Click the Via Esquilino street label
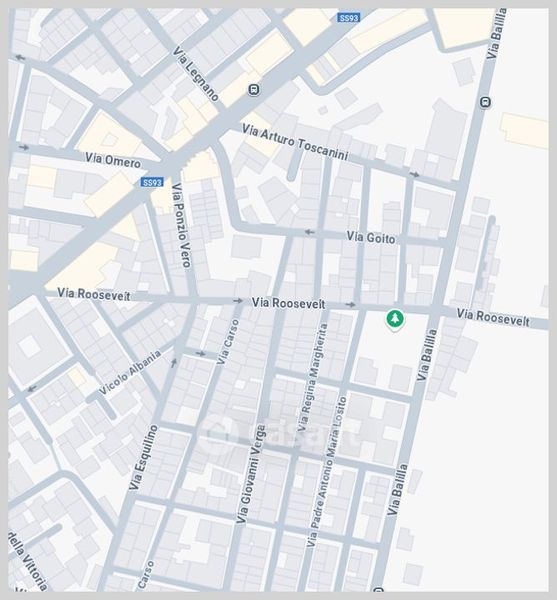The width and height of the screenshot is (557, 600). (x=143, y=457)
